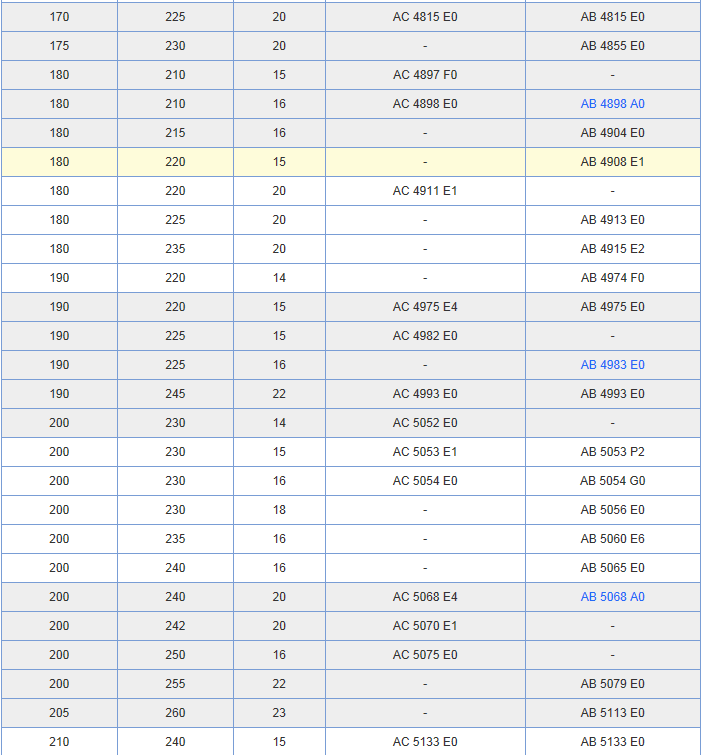Click the AC 4897 F0 entry
The height and width of the screenshot is (755, 703).
click(425, 75)
